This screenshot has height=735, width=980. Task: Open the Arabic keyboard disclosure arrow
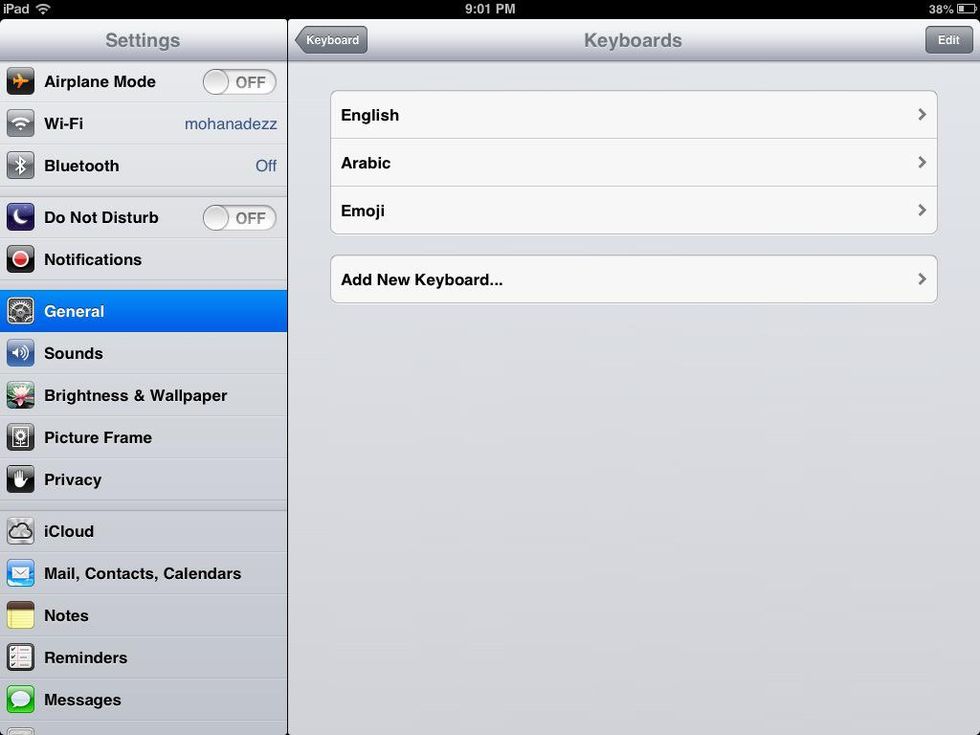pyautogui.click(x=921, y=163)
